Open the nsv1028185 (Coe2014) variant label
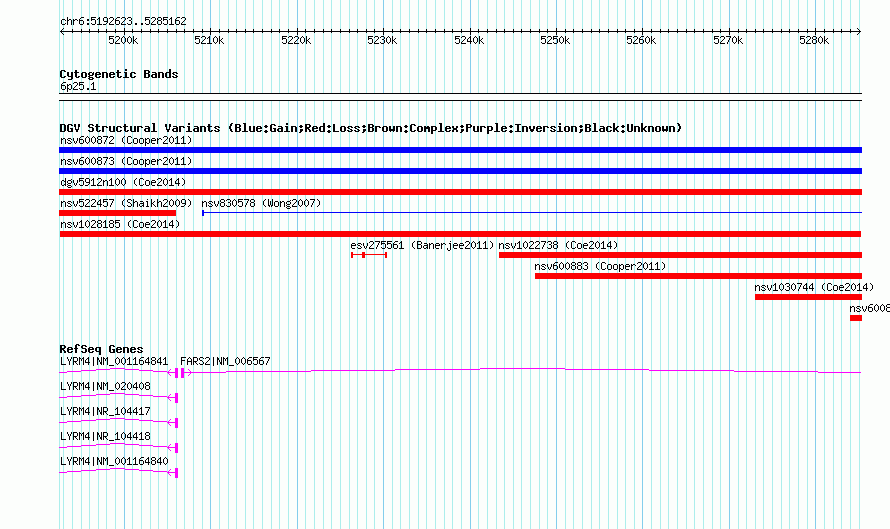The width and height of the screenshot is (890, 529). (120, 224)
